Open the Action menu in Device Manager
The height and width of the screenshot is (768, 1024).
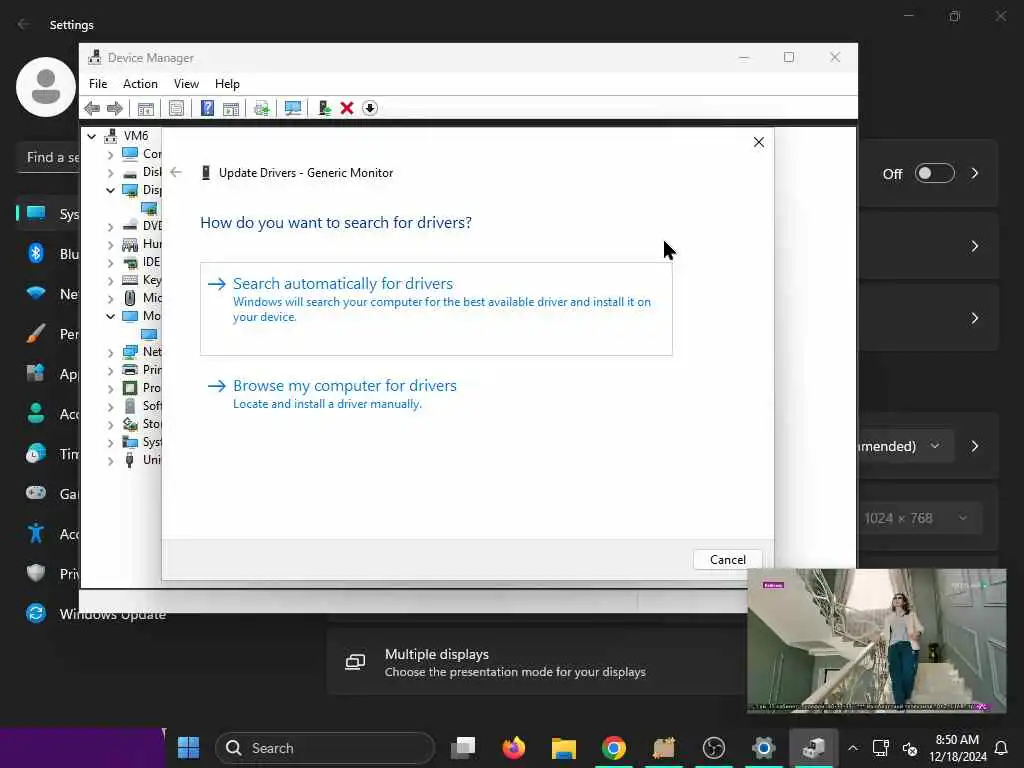pyautogui.click(x=140, y=84)
